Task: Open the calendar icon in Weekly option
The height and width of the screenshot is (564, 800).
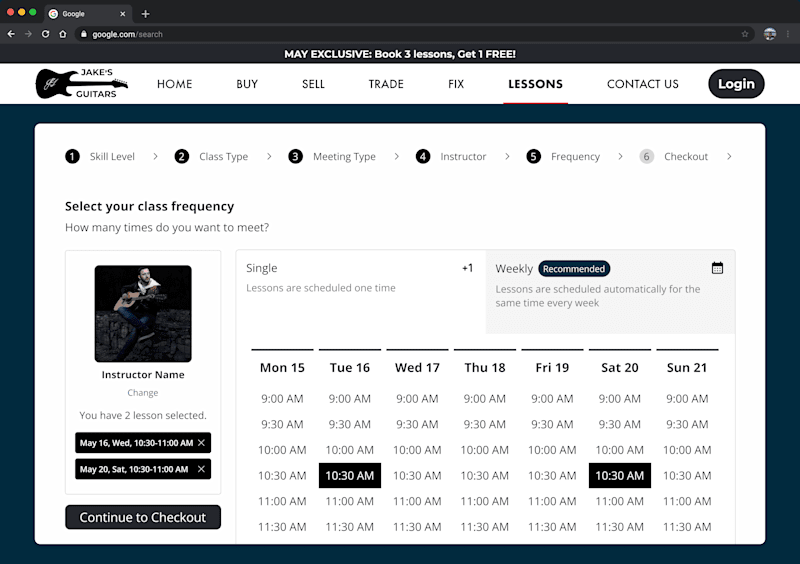Action: pos(717,268)
